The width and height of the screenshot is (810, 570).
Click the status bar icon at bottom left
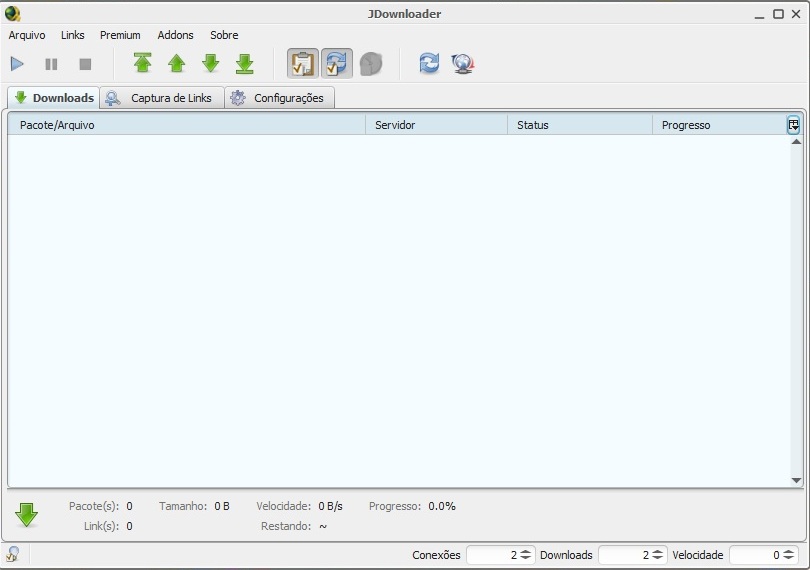(13, 554)
